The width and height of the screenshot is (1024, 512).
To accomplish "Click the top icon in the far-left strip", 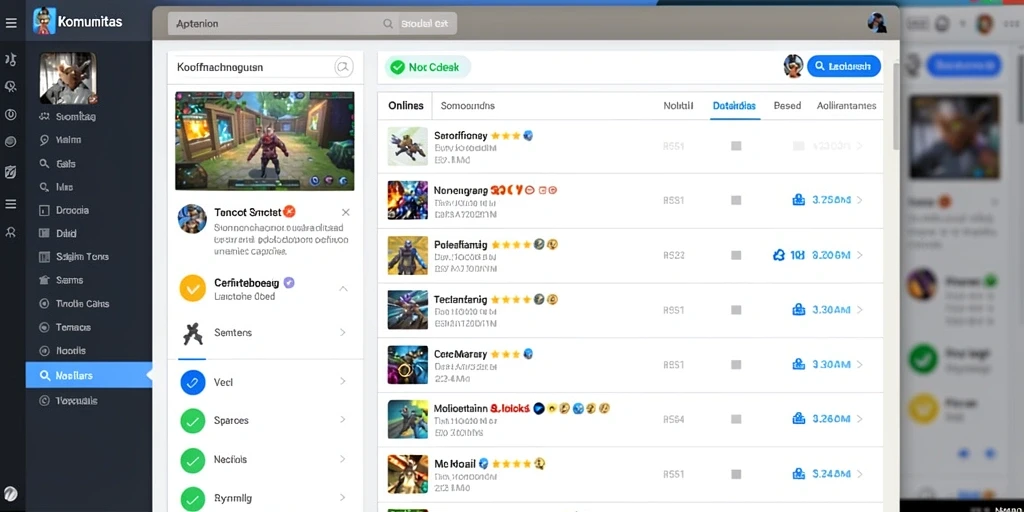I will pyautogui.click(x=10, y=59).
